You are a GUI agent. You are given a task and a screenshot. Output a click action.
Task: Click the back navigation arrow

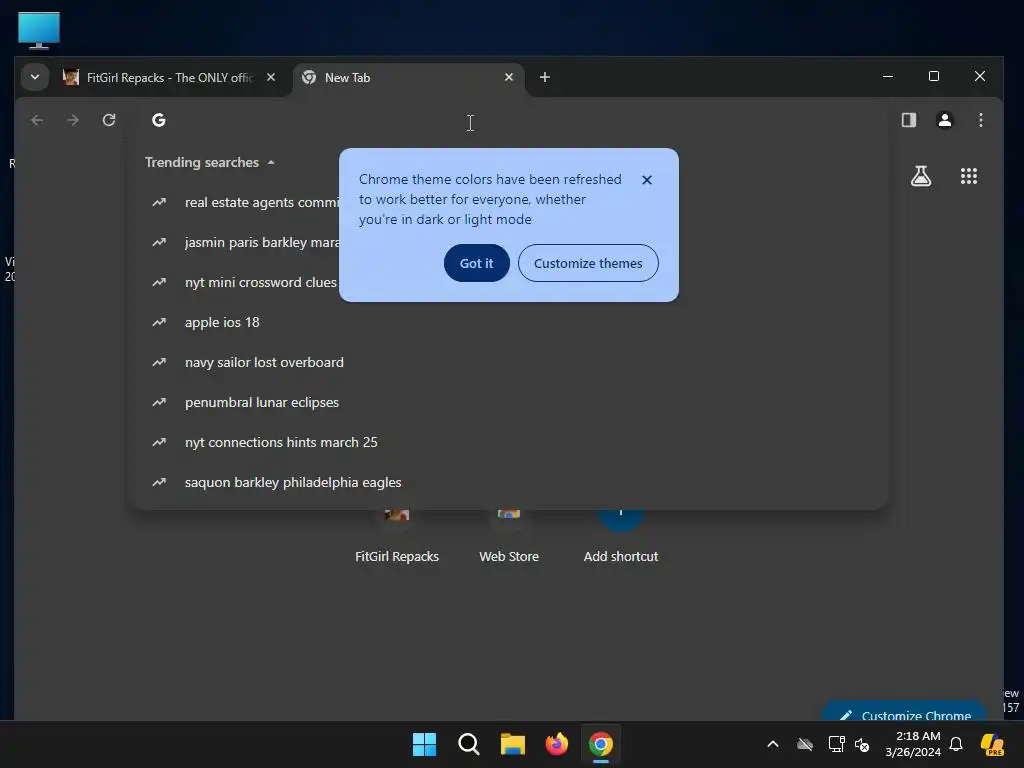click(37, 120)
